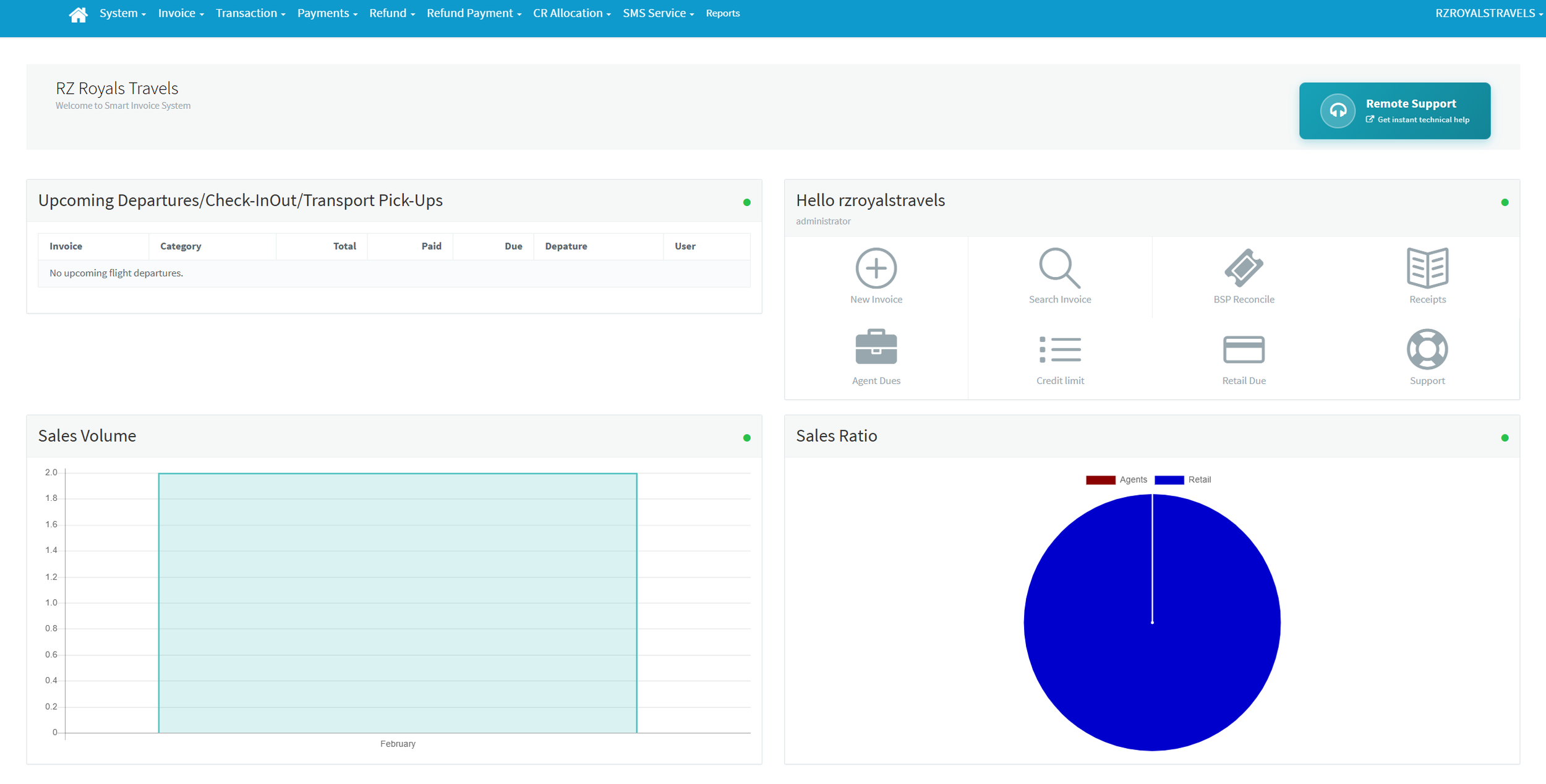Toggle green dot on Upcoming Departures panel
Image resolution: width=1546 pixels, height=784 pixels.
(746, 202)
